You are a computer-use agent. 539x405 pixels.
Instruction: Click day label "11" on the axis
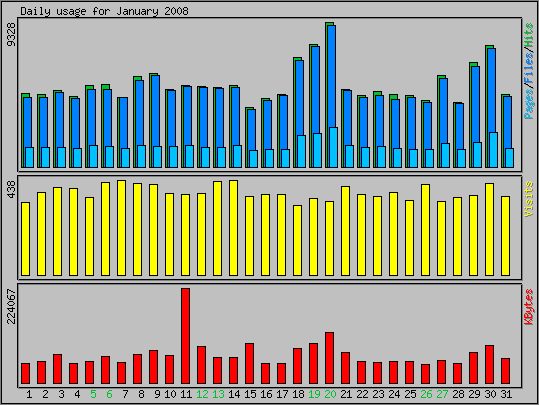click(x=186, y=394)
